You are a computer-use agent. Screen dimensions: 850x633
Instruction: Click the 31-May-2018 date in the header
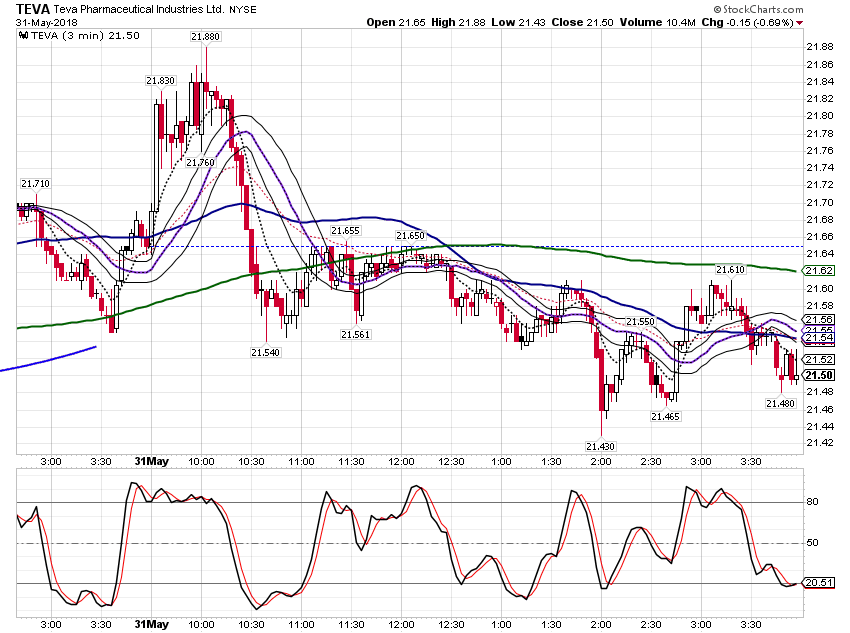[47, 23]
